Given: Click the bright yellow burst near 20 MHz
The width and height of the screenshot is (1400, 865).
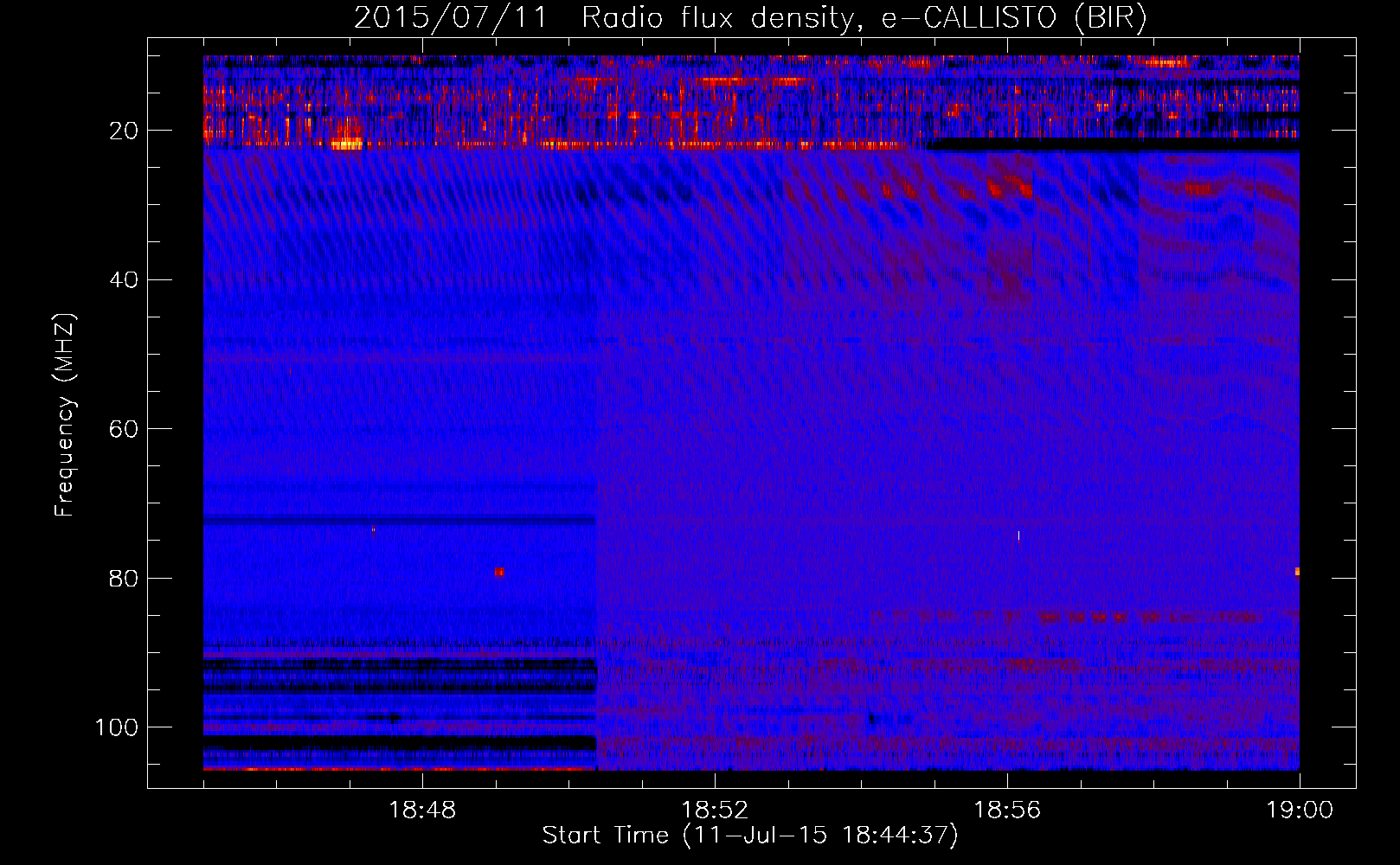Looking at the screenshot, I should (x=347, y=144).
